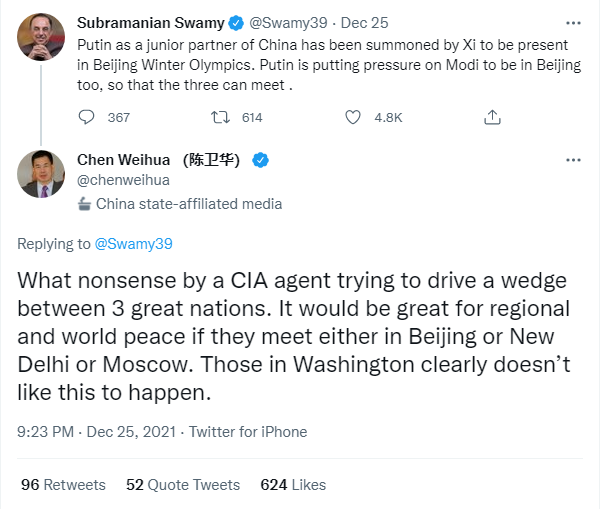601x509 pixels.
Task: Click the Twitter for iPhone source link
Action: coord(246,432)
